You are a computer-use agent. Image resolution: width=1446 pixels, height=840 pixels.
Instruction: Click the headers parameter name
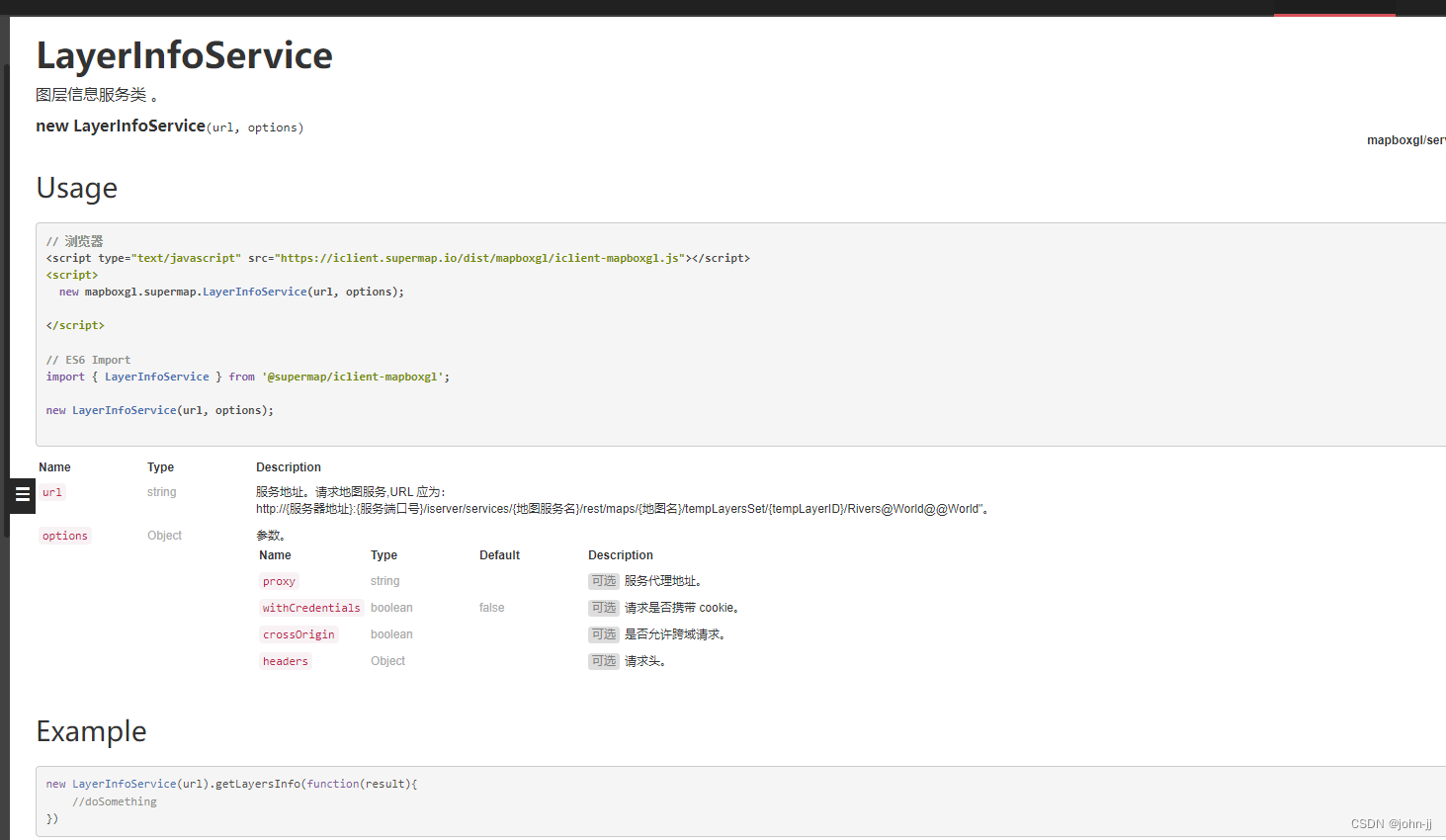(285, 660)
